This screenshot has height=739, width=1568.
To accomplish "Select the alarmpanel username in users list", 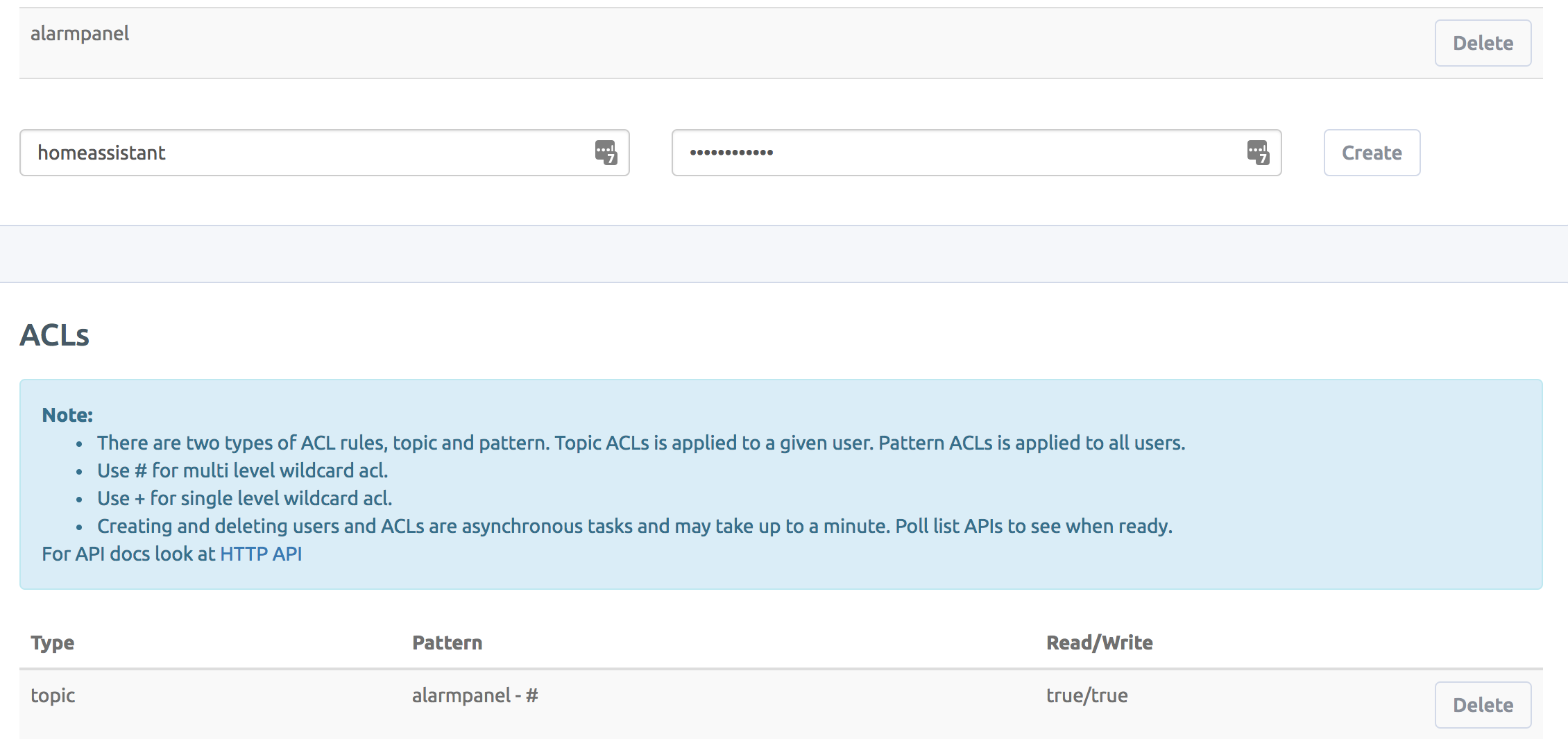I will pos(80,33).
